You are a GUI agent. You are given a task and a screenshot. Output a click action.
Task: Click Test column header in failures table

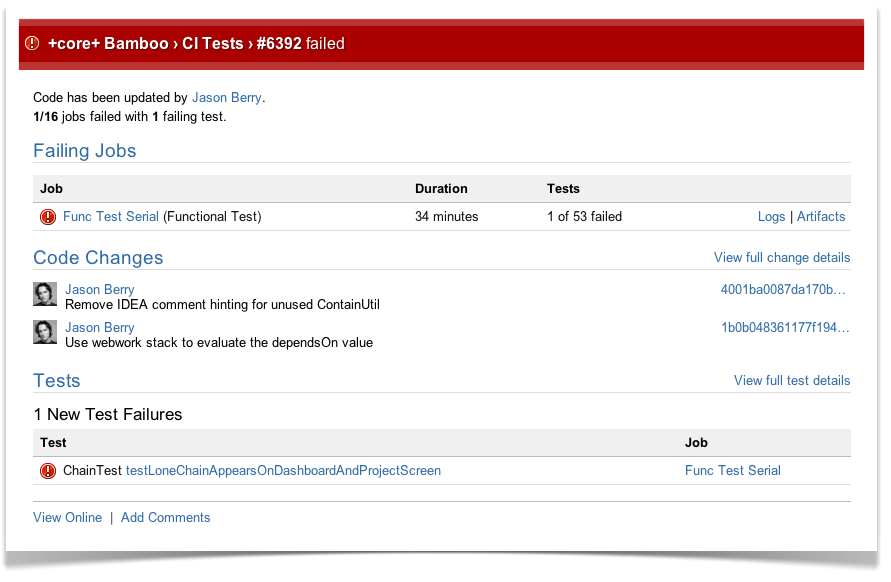point(53,443)
